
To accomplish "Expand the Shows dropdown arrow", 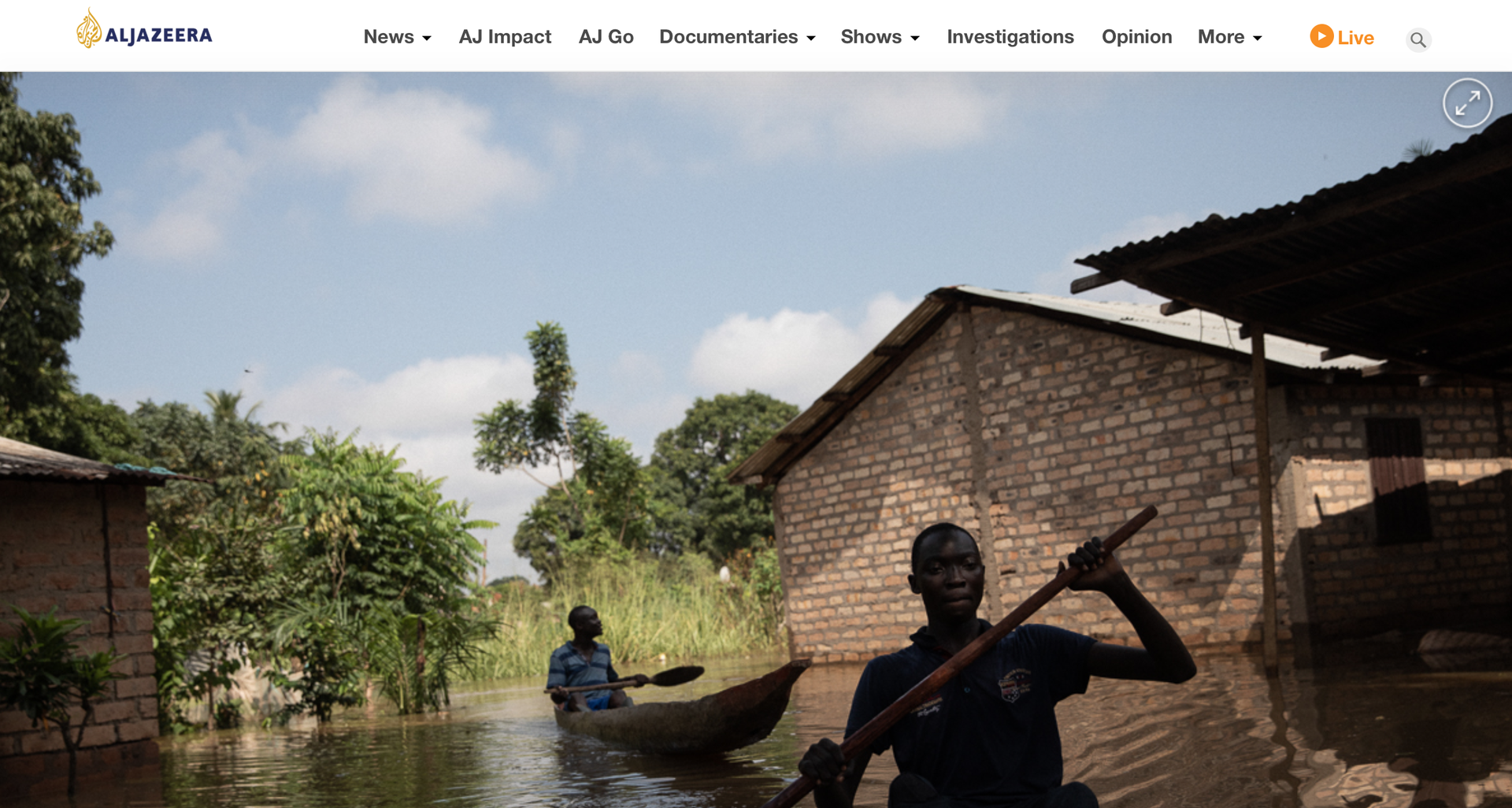I will click(915, 39).
